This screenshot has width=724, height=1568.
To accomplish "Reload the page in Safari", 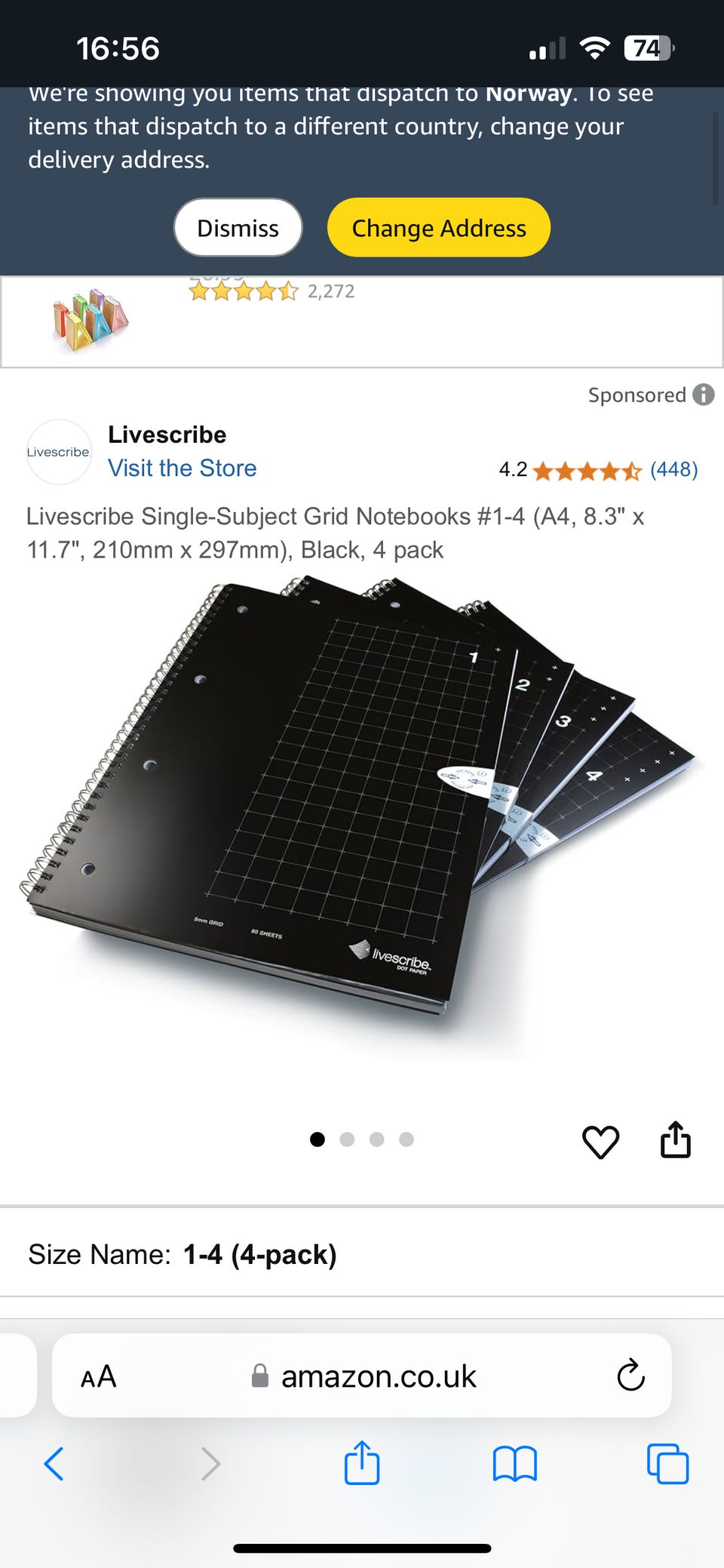I will coord(630,1375).
